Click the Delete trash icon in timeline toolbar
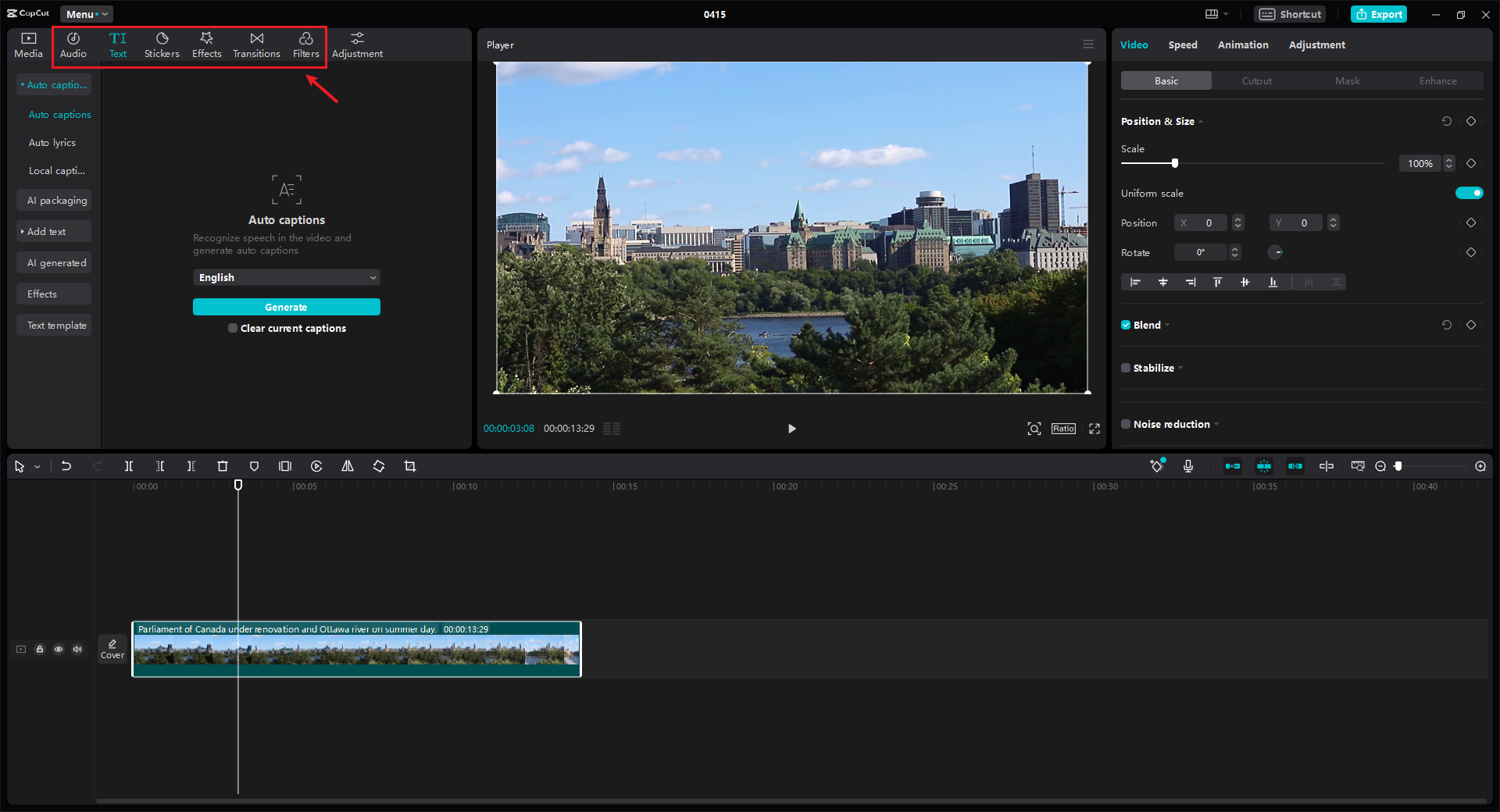1500x812 pixels. (x=223, y=466)
